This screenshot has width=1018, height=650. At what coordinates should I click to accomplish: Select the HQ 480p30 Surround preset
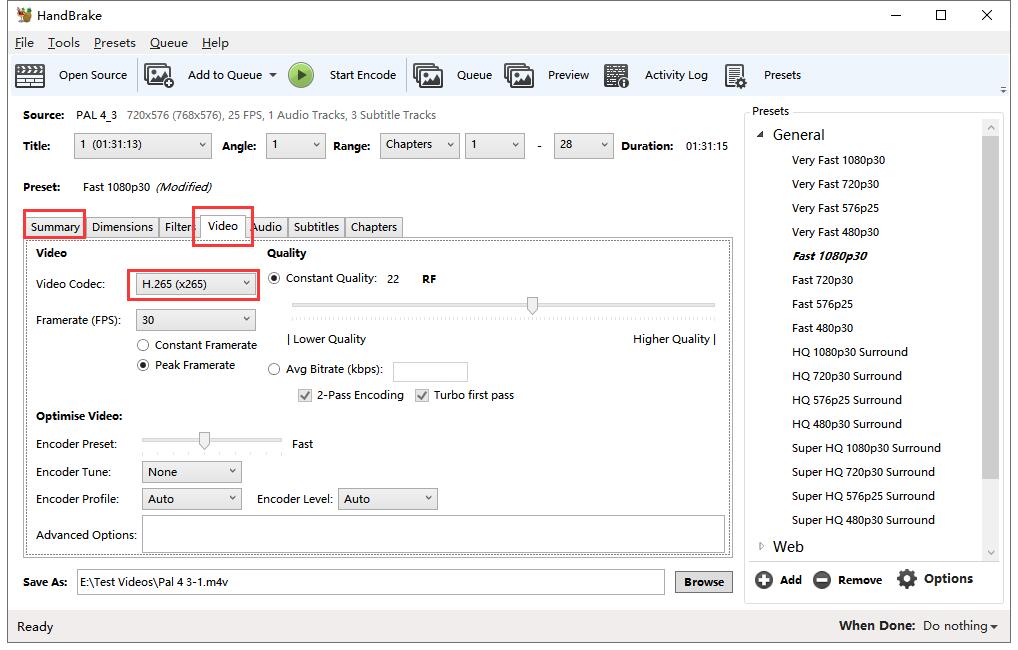point(847,424)
